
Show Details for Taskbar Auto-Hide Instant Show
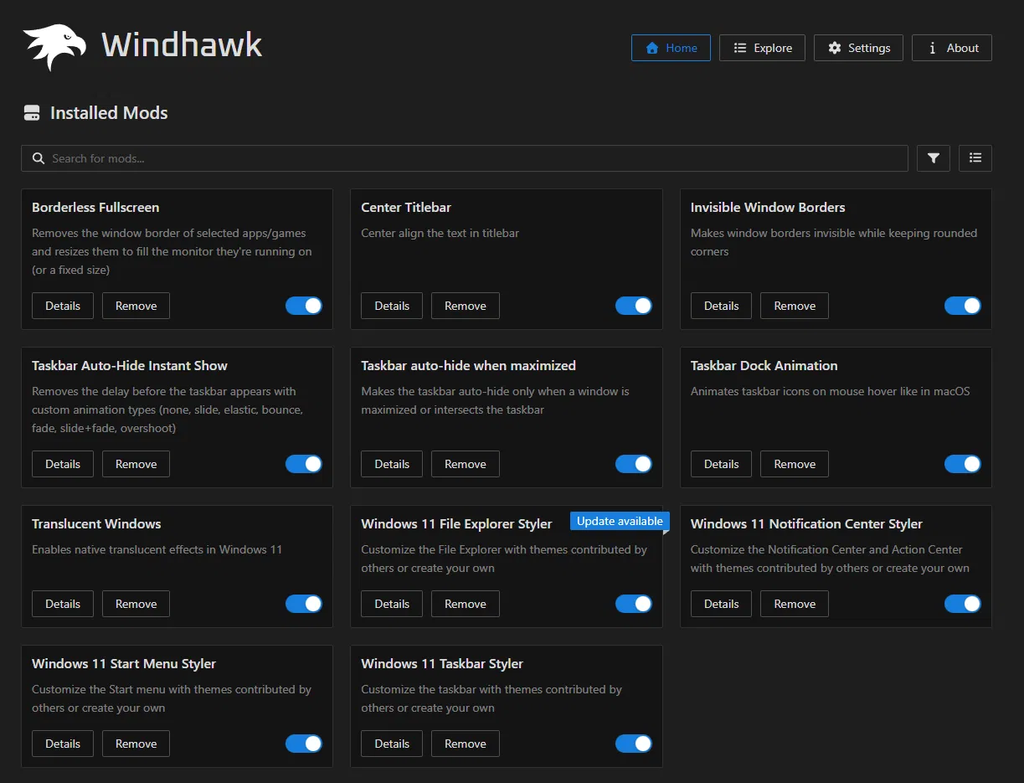pyautogui.click(x=63, y=464)
